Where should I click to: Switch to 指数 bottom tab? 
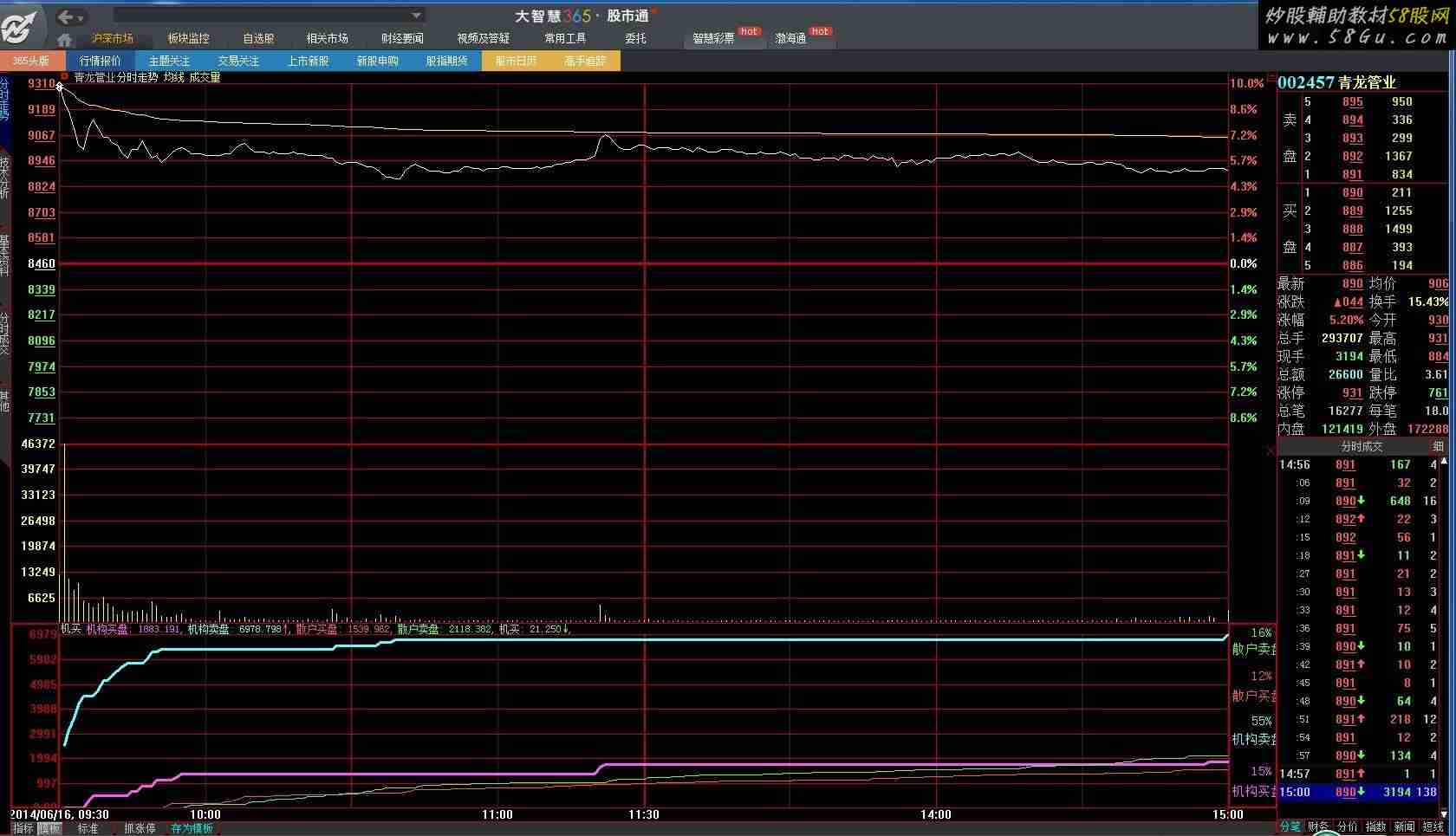pyautogui.click(x=1375, y=827)
